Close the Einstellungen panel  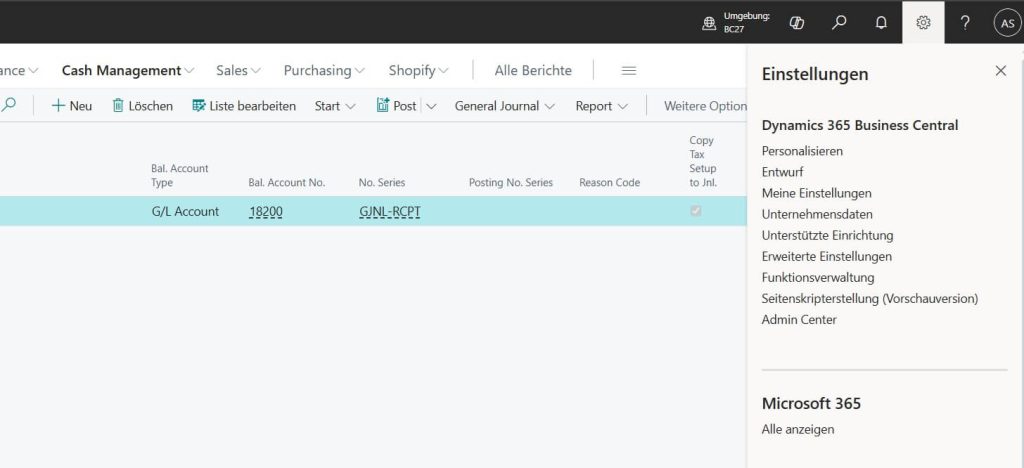(x=1000, y=71)
